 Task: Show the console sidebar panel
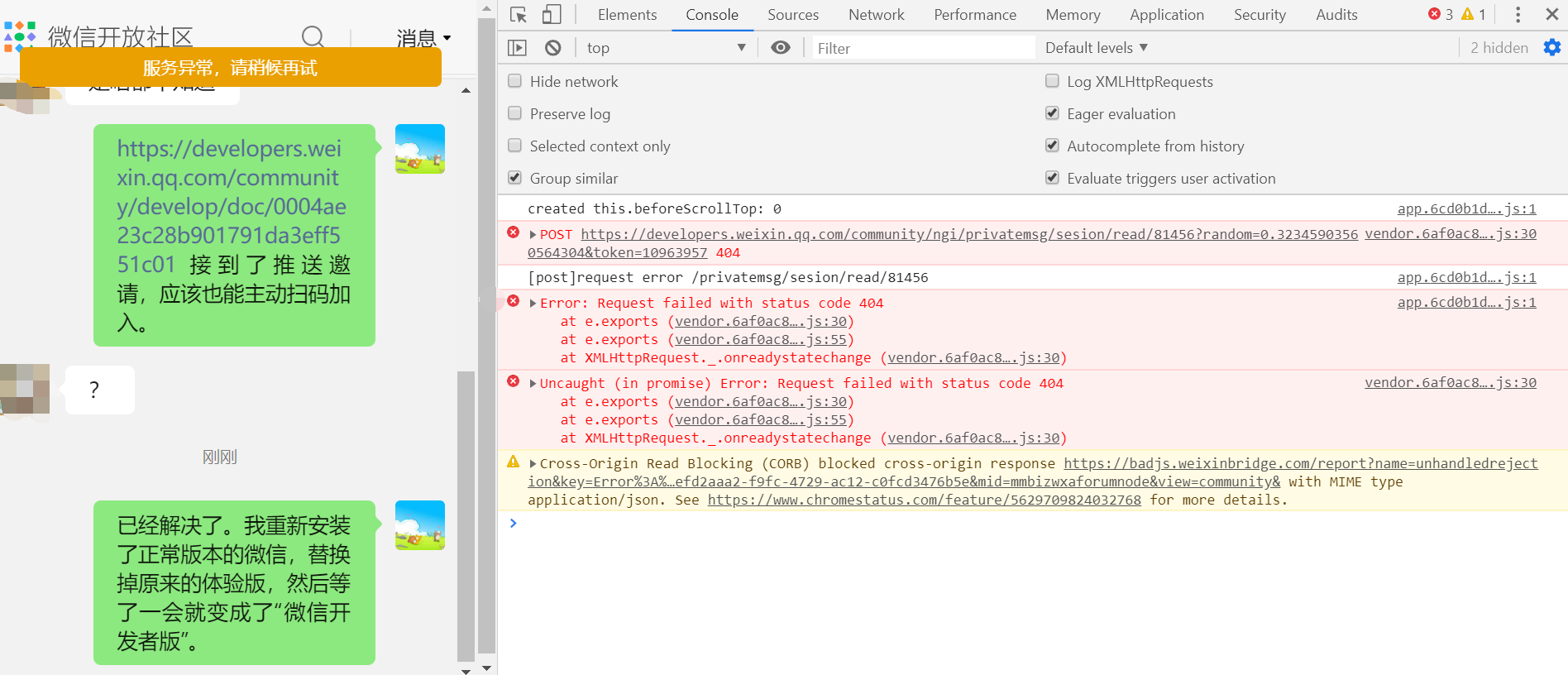point(517,48)
